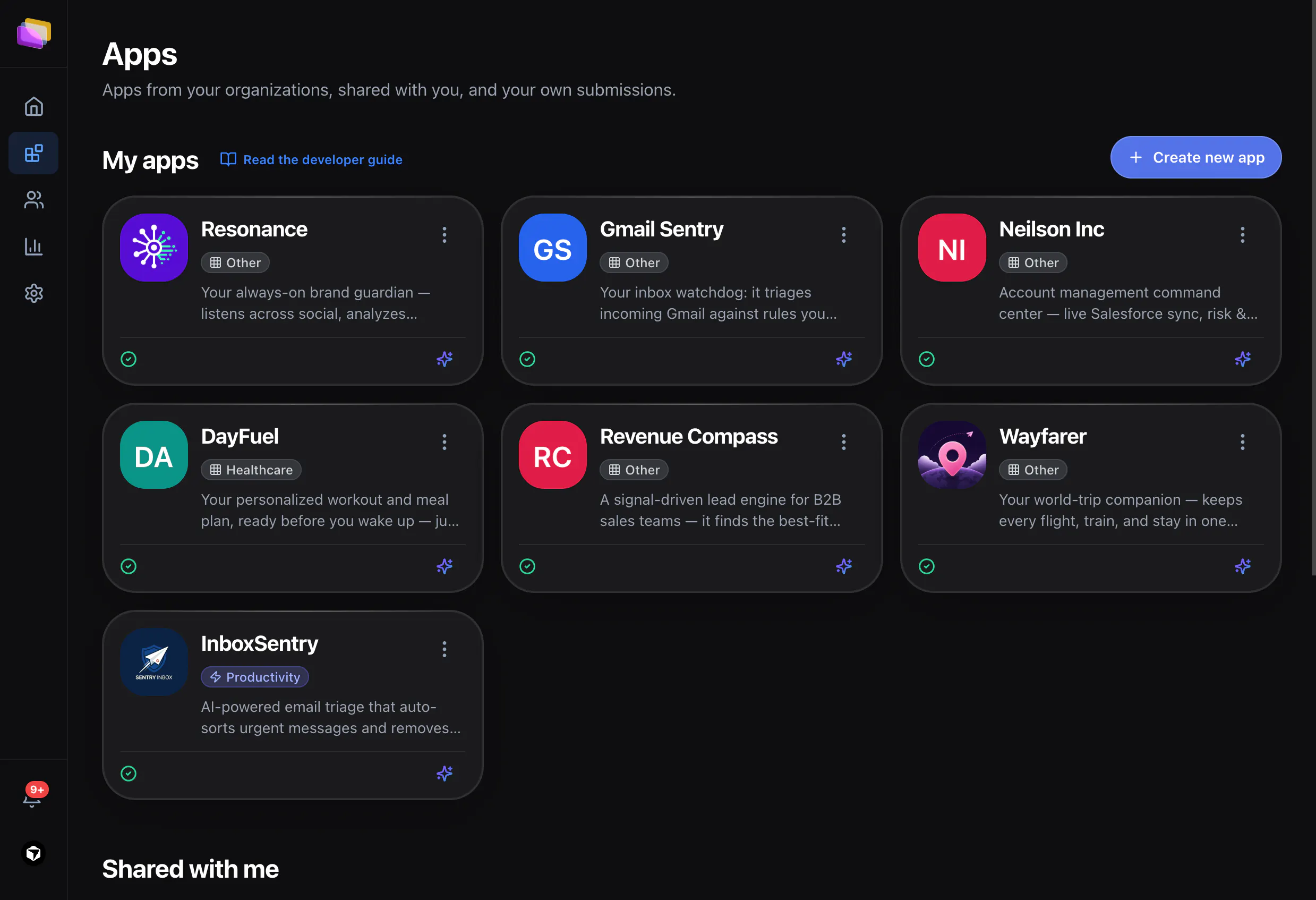This screenshot has width=1316, height=900.
Task: Open the three-dot menu on Wayfarer card
Action: 1242,442
